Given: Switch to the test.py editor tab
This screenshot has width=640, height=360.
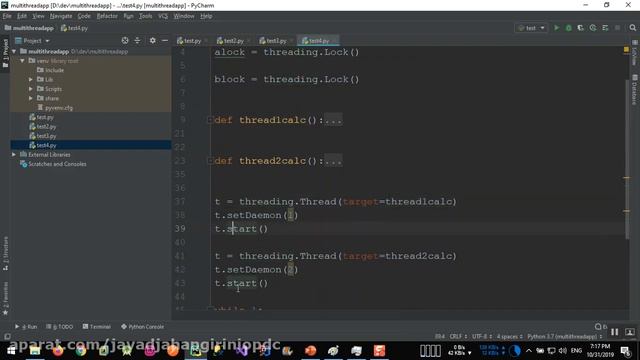Looking at the screenshot, I should pyautogui.click(x=192, y=41).
